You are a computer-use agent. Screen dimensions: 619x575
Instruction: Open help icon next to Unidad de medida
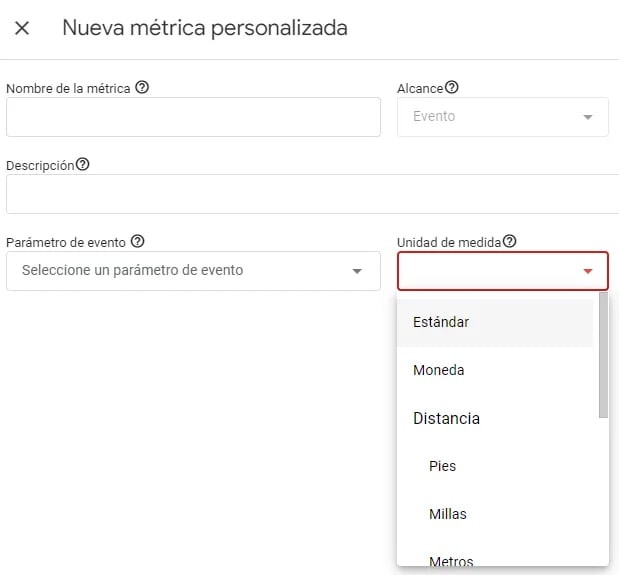[x=509, y=241]
